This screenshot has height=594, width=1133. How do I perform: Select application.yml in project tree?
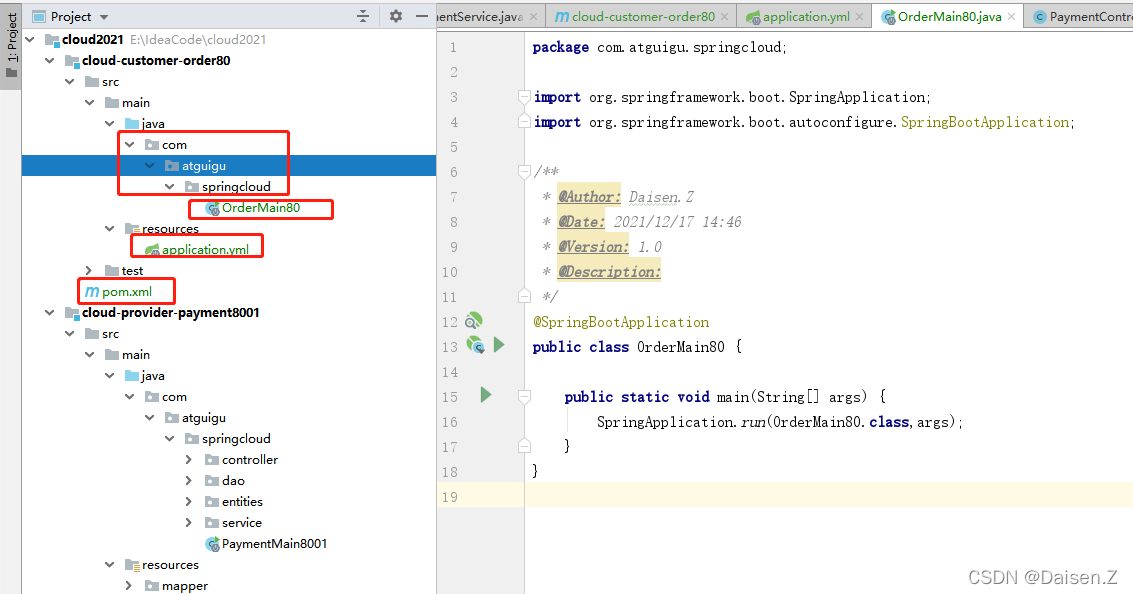[x=205, y=249]
